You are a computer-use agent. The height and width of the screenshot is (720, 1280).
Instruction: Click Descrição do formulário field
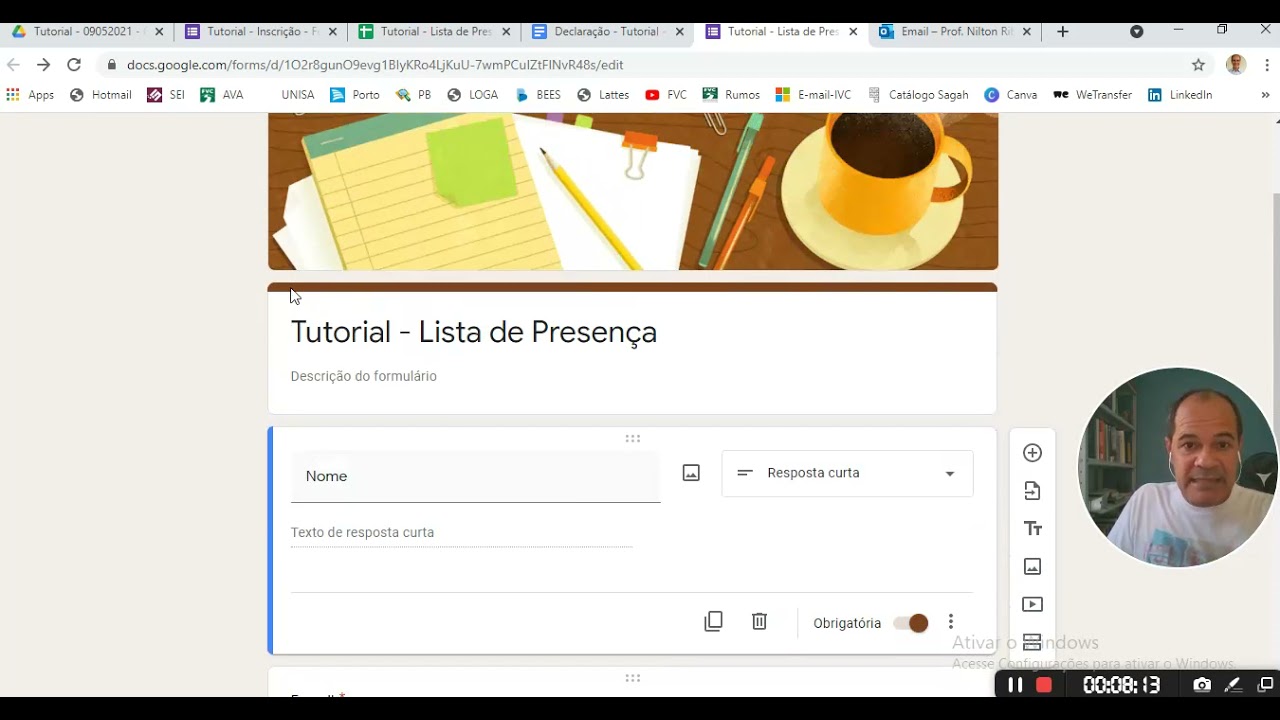363,376
